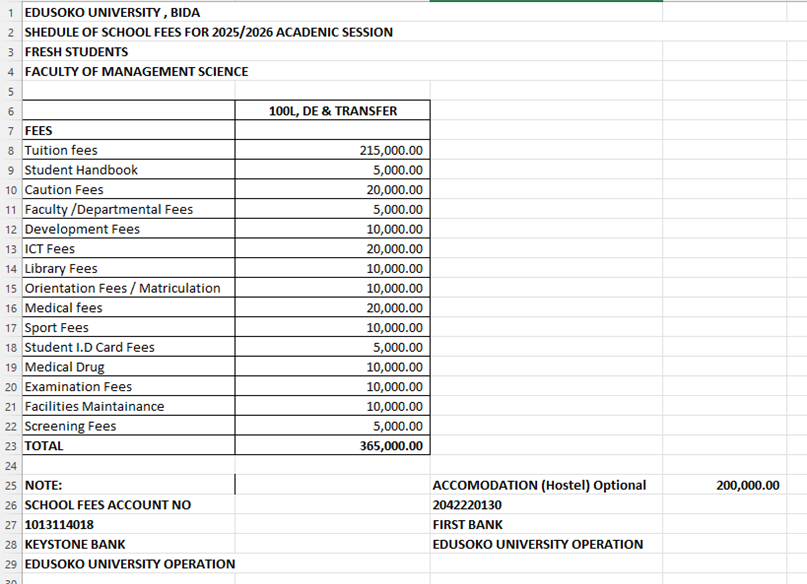Click the row 1 header number
Screen dimensions: 807x584
click(10, 12)
